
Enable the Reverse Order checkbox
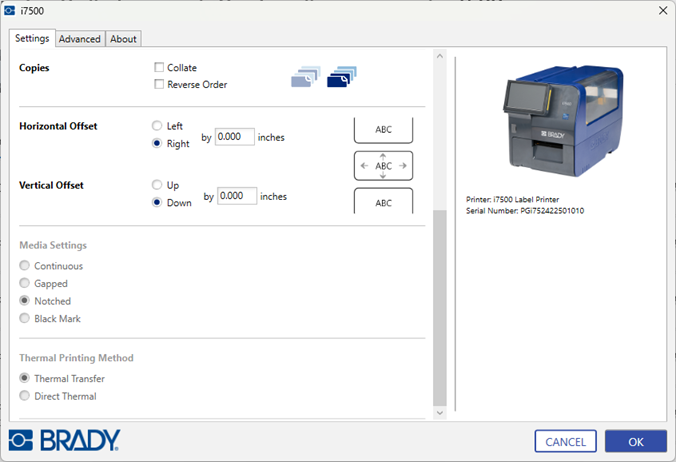159,84
